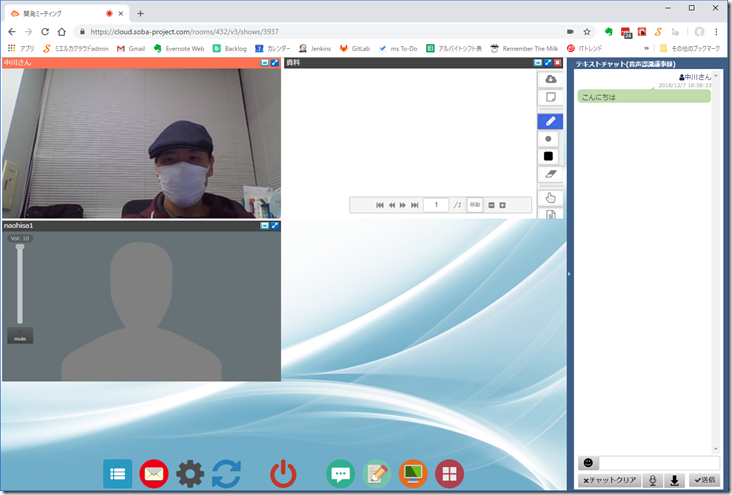Click the 送信 send button
This screenshot has height=495, width=732.
tap(704, 480)
